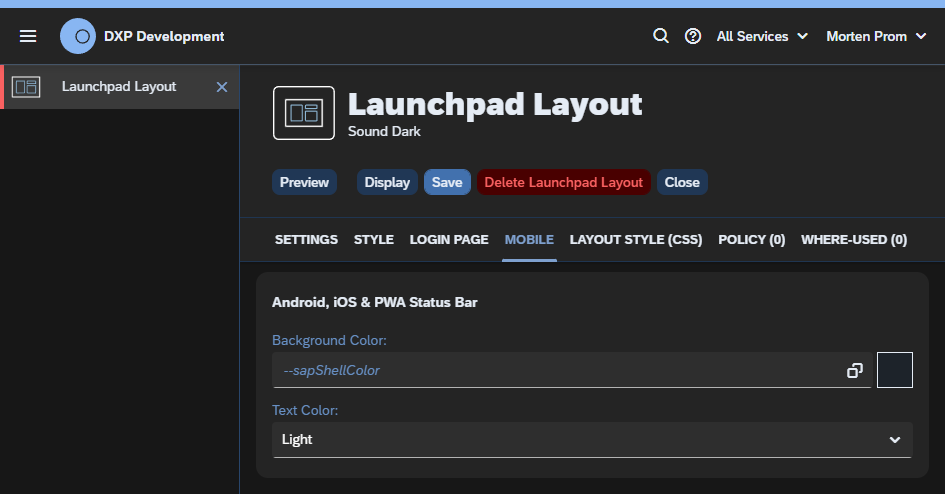This screenshot has width=945, height=494.
Task: Click the Close button in toolbar
Action: click(x=682, y=183)
